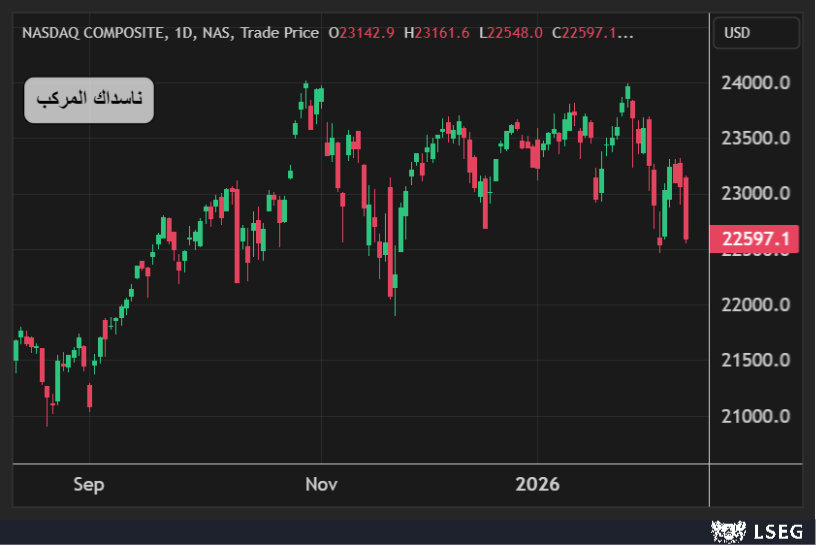Click the Sep label on time axis
The width and height of the screenshot is (816, 545).
[88, 485]
